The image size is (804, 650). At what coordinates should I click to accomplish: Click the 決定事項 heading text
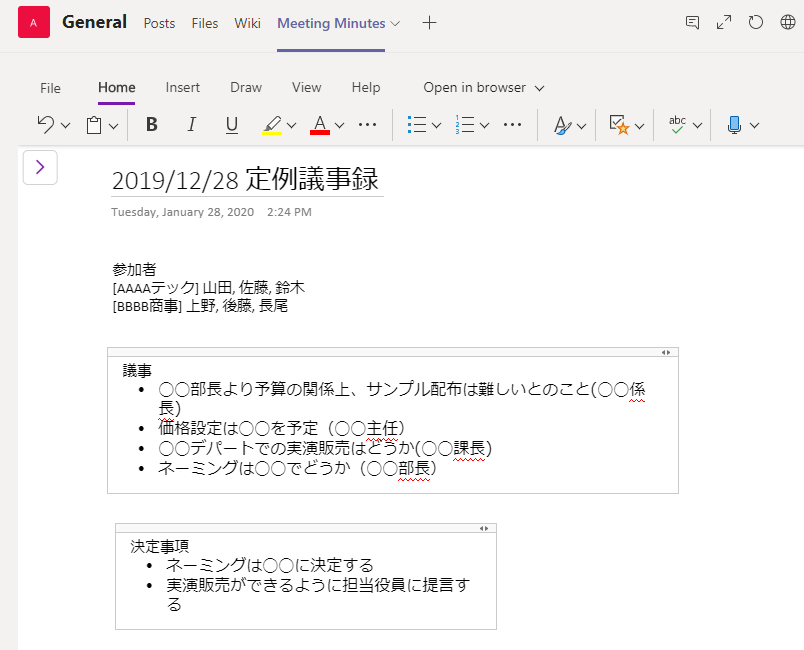click(x=159, y=546)
